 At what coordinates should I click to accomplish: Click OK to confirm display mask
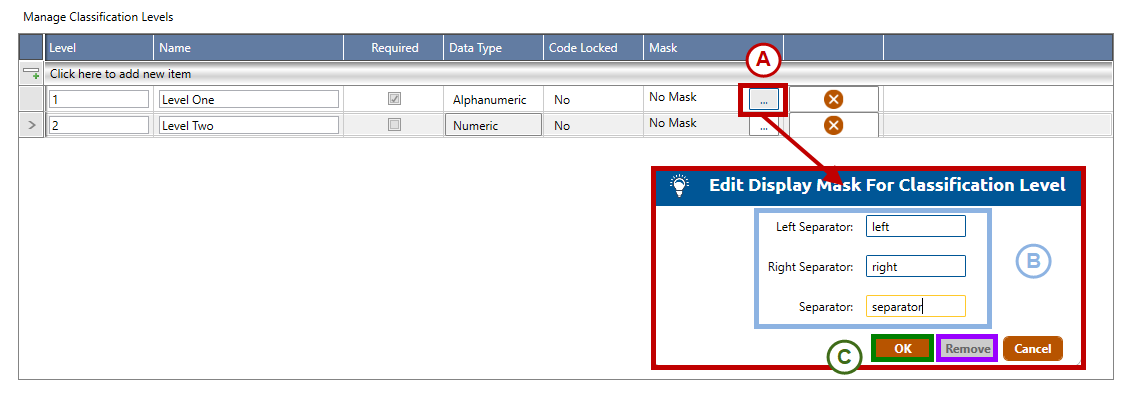[x=903, y=349]
